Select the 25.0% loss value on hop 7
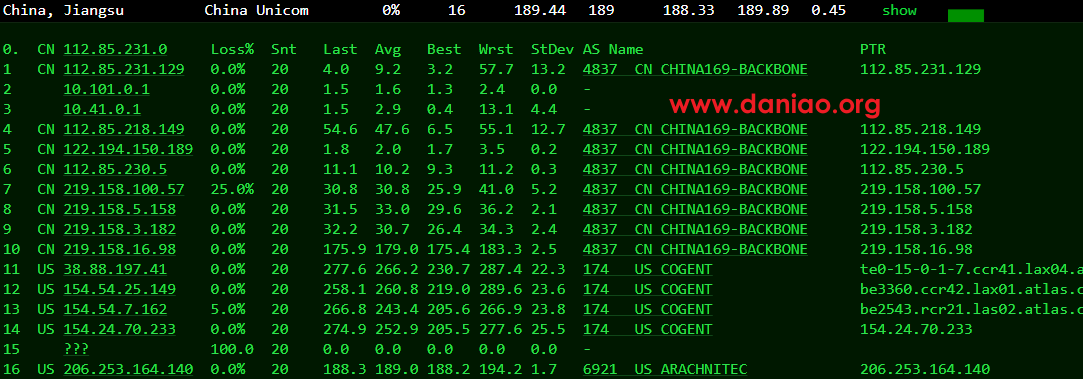 point(232,190)
